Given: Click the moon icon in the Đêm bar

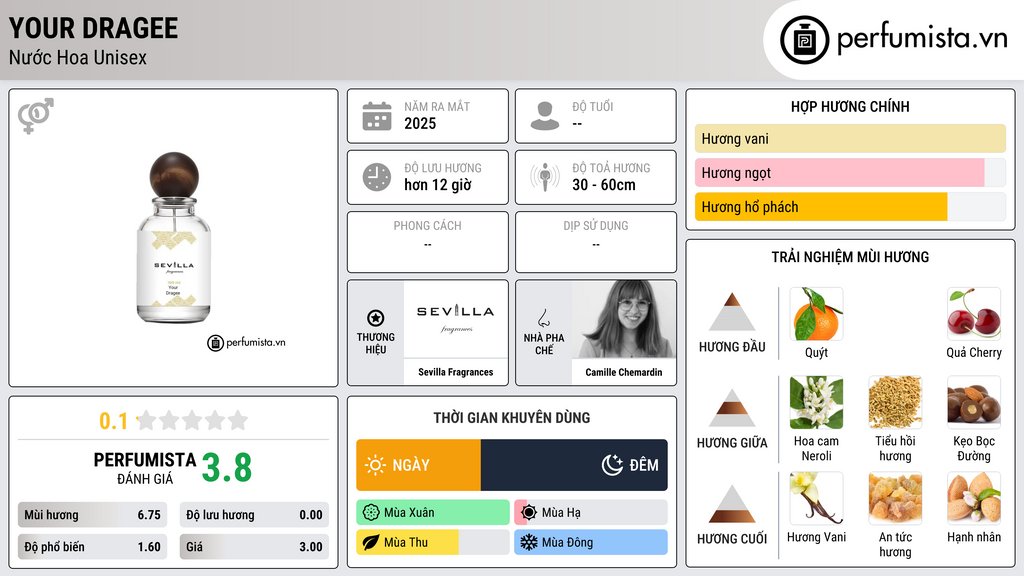Looking at the screenshot, I should [x=612, y=465].
